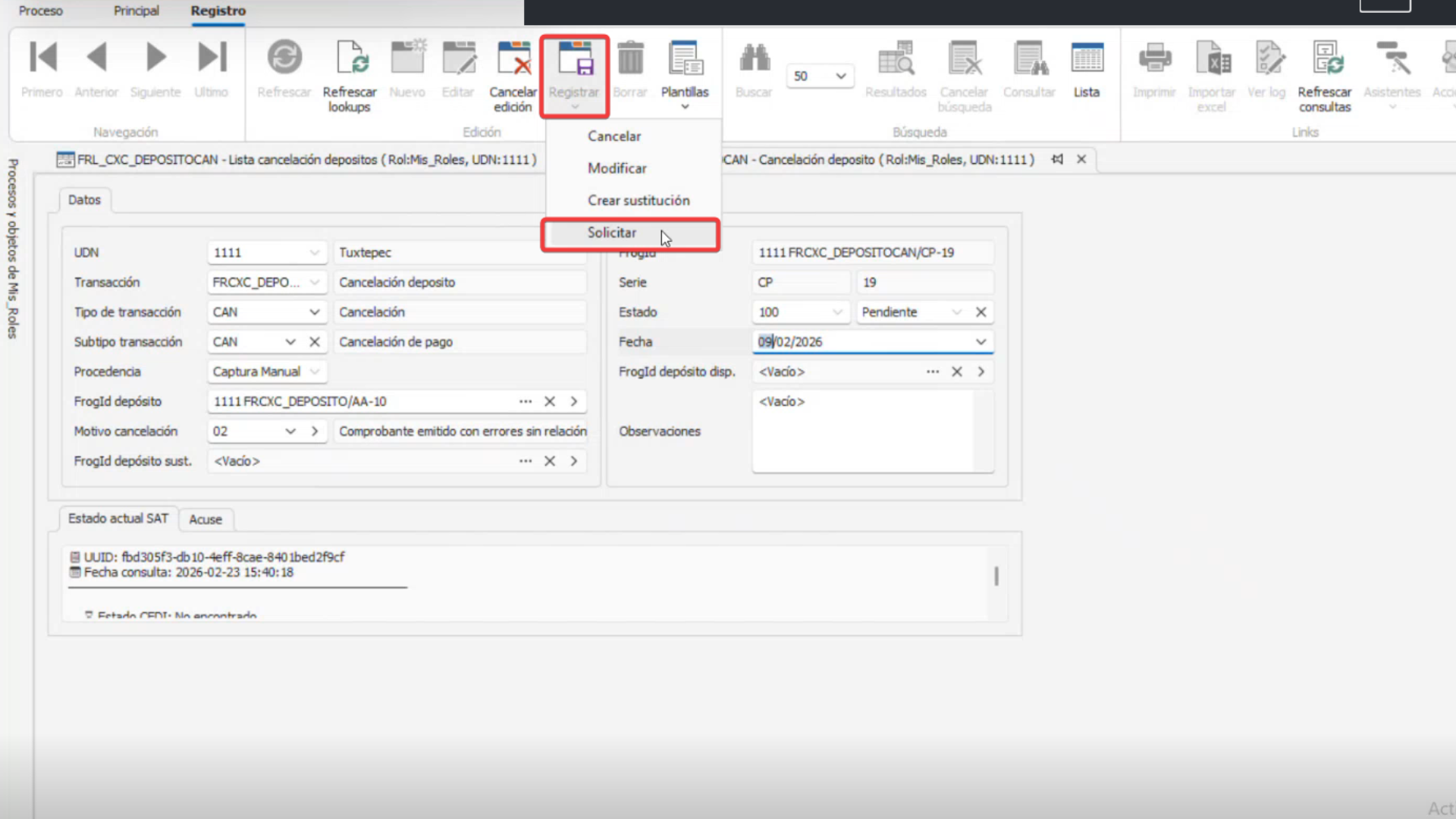Click the Estado actual SAT scrollbar

[x=996, y=576]
